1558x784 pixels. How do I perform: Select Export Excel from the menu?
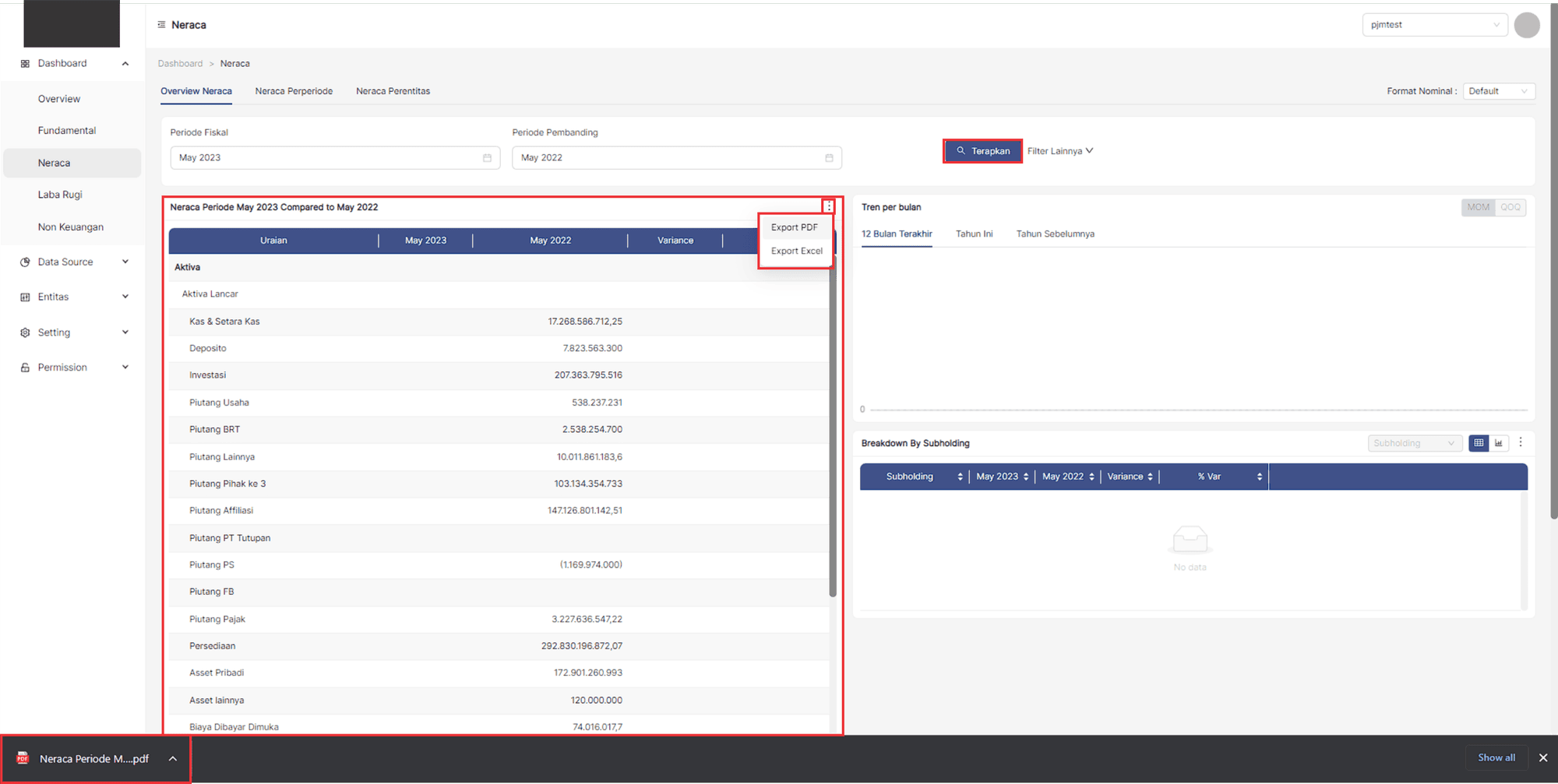point(796,251)
